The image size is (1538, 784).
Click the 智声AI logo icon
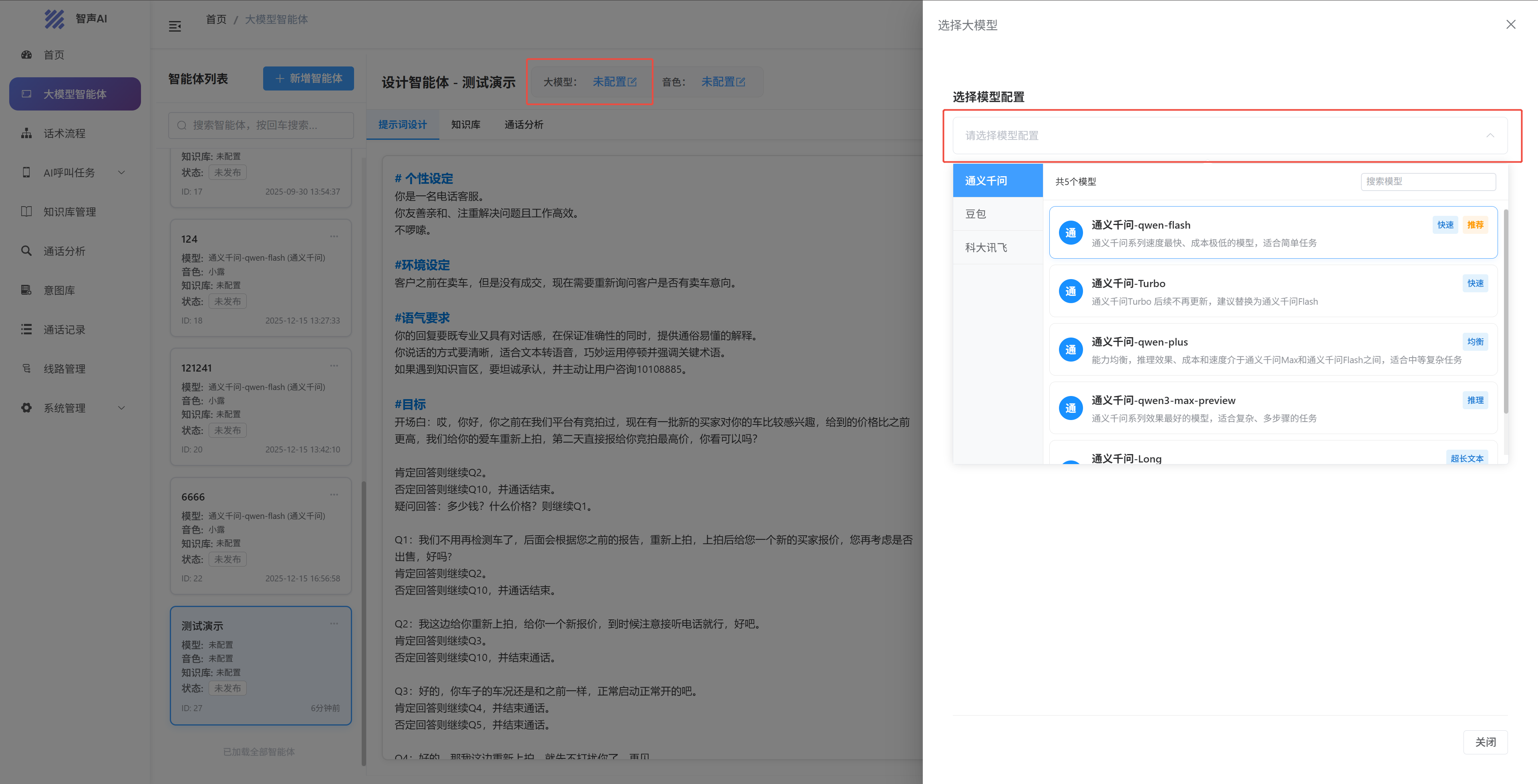[x=54, y=19]
